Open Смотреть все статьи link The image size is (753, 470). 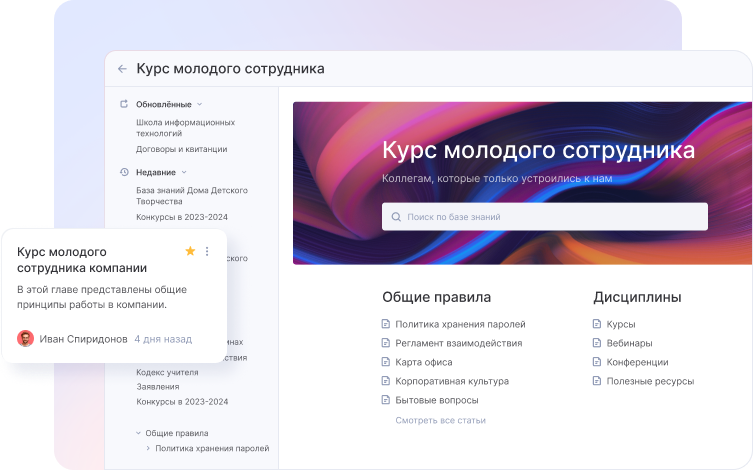[440, 420]
